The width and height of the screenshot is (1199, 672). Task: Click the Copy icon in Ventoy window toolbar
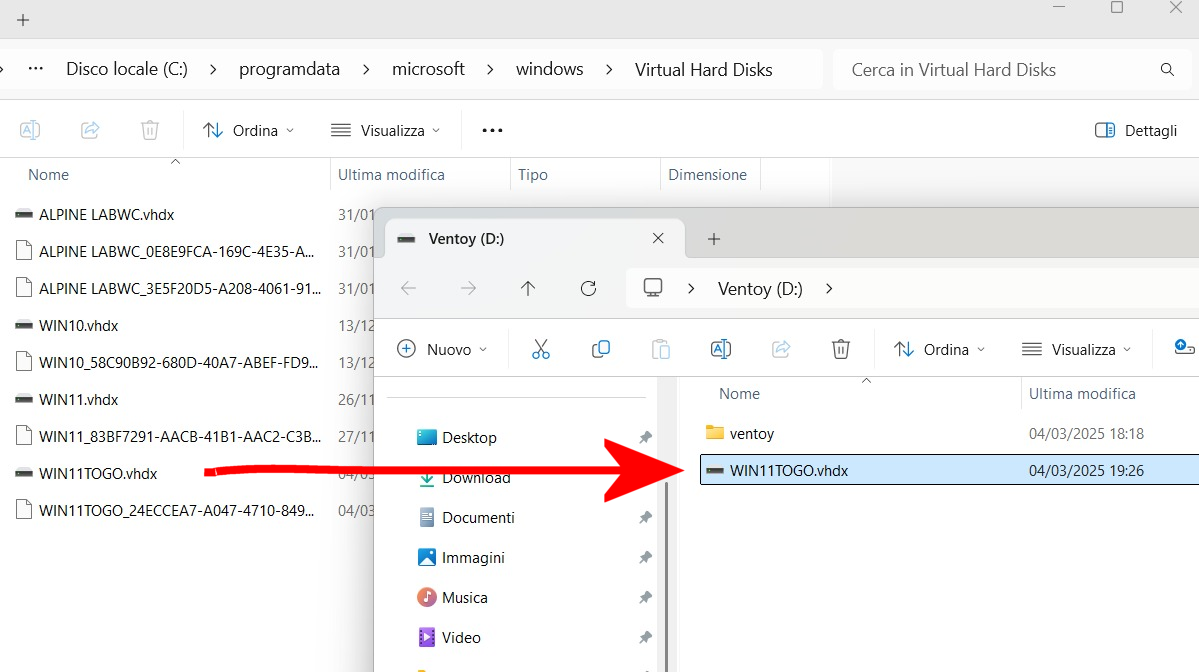(x=601, y=349)
